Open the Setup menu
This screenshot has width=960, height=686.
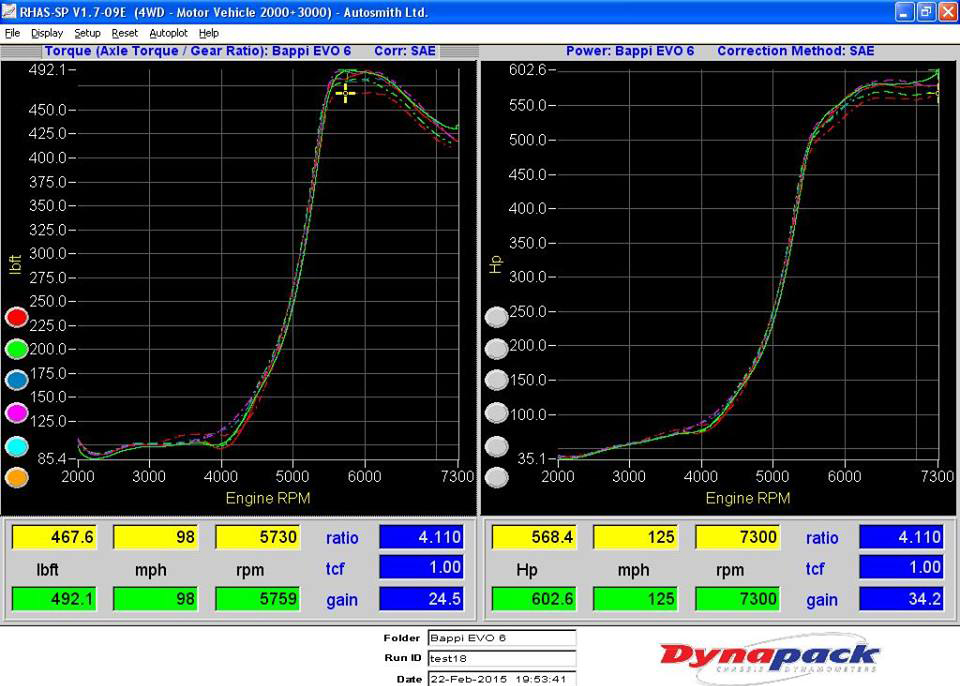coord(87,33)
